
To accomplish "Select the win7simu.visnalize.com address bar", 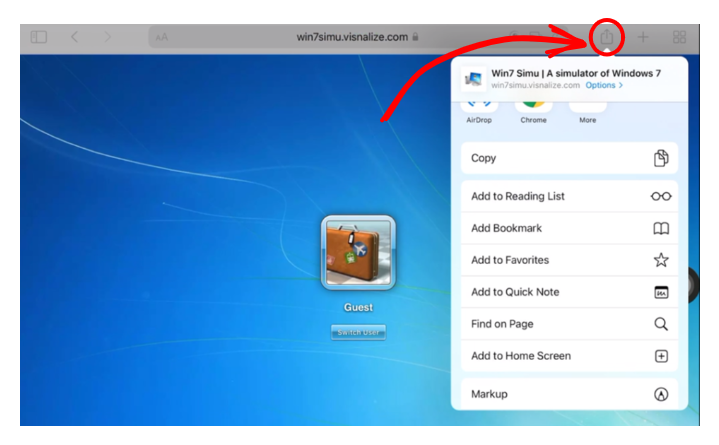I will 357,37.
